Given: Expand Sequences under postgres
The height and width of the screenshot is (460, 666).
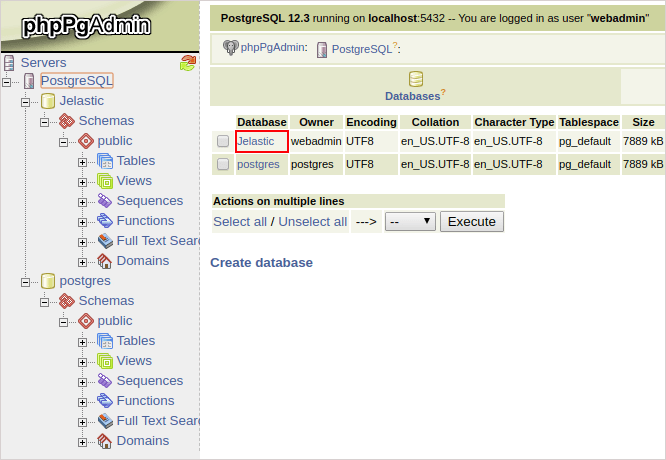Looking at the screenshot, I should pos(82,382).
